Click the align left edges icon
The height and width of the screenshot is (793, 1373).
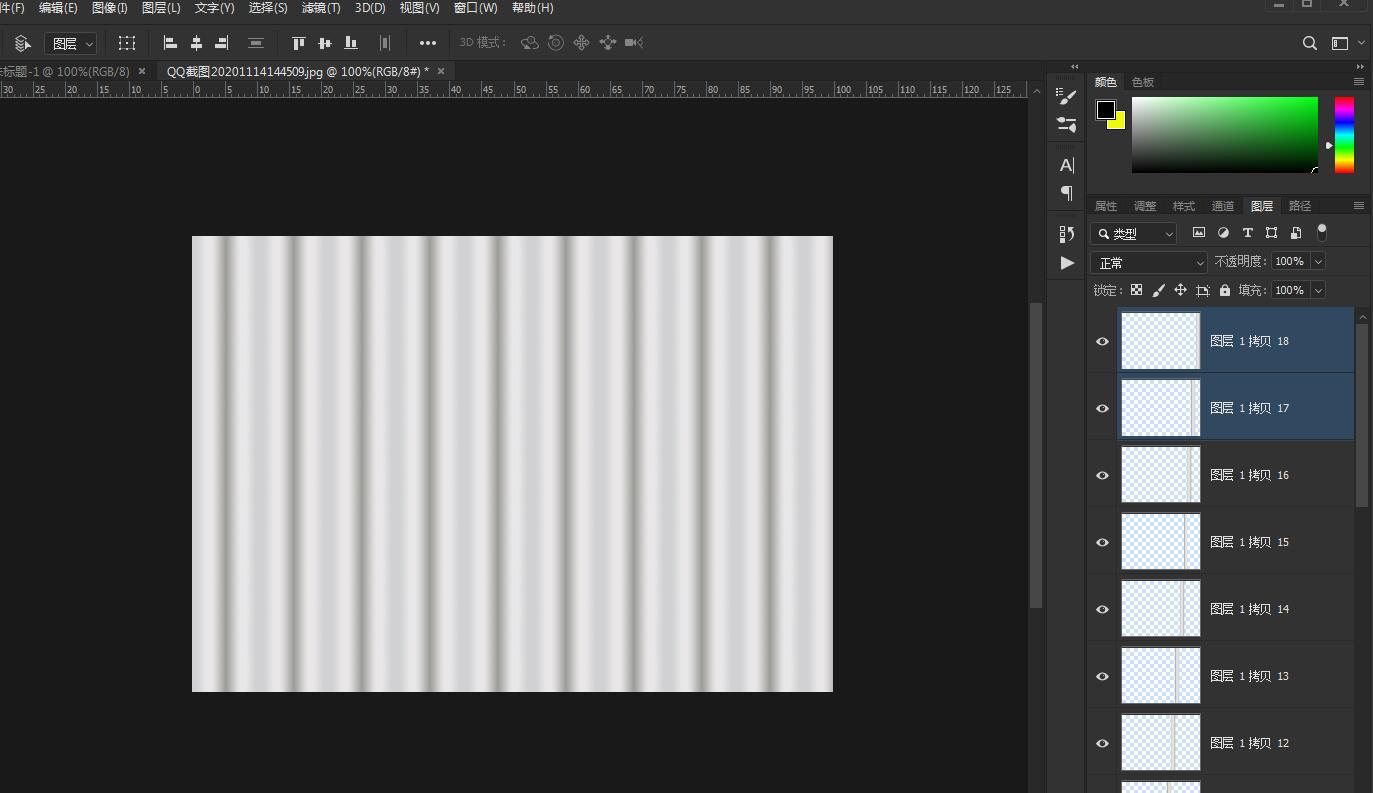(170, 43)
